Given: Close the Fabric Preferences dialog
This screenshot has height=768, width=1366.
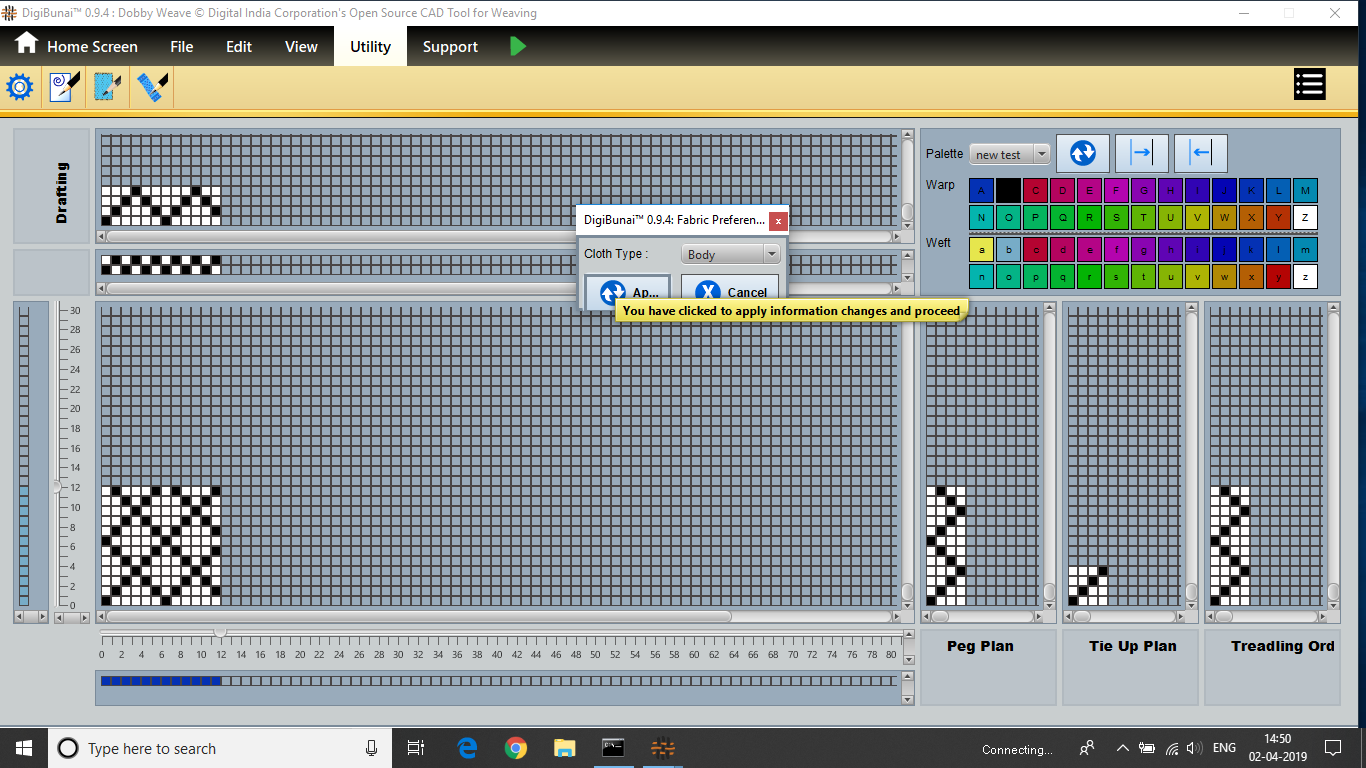Looking at the screenshot, I should (778, 220).
